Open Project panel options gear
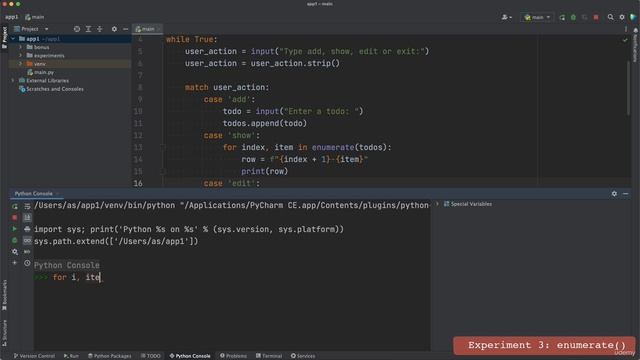Screen dimensions: 640x360 tap(114, 29)
